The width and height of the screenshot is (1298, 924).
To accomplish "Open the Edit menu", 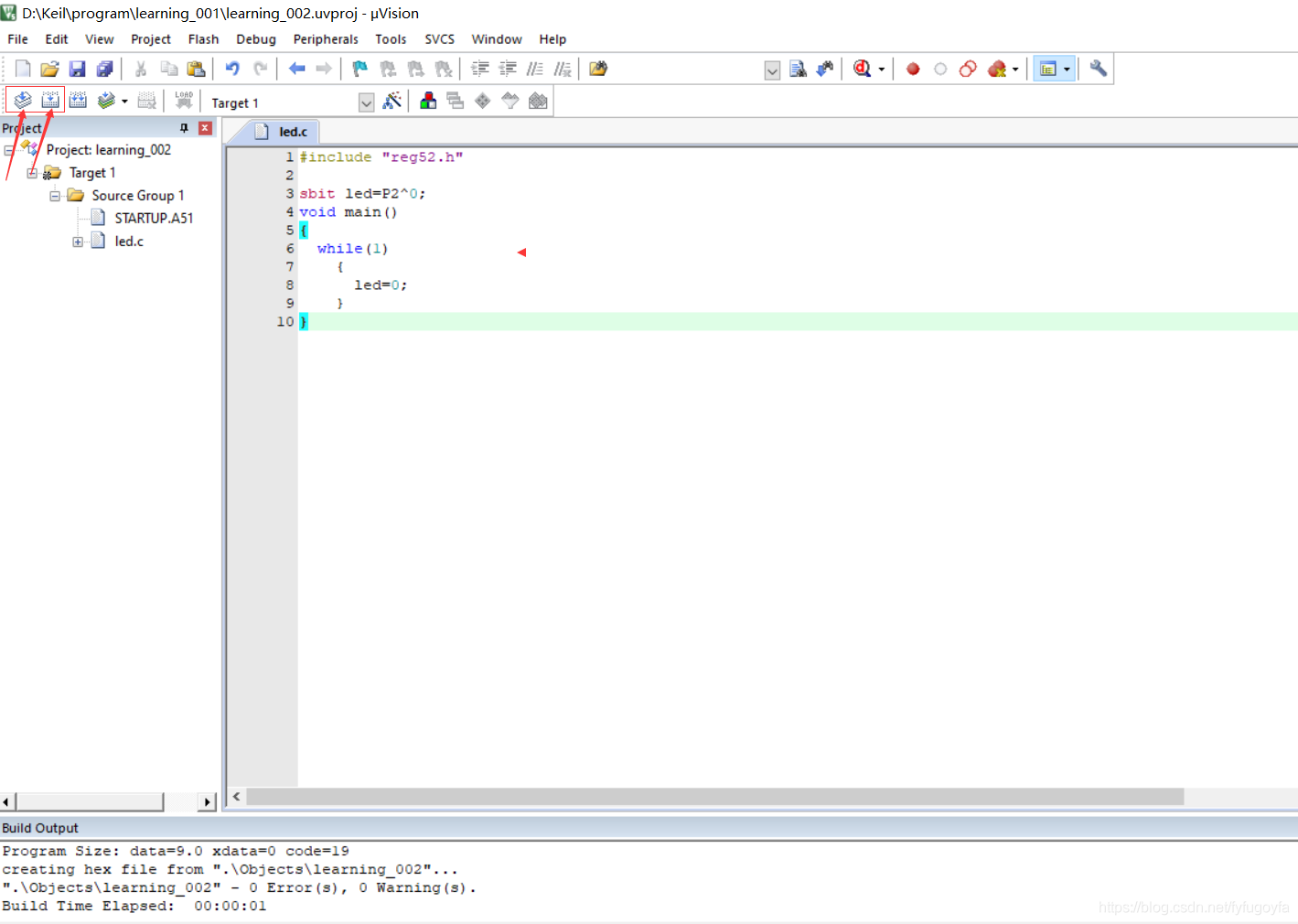I will click(x=57, y=39).
